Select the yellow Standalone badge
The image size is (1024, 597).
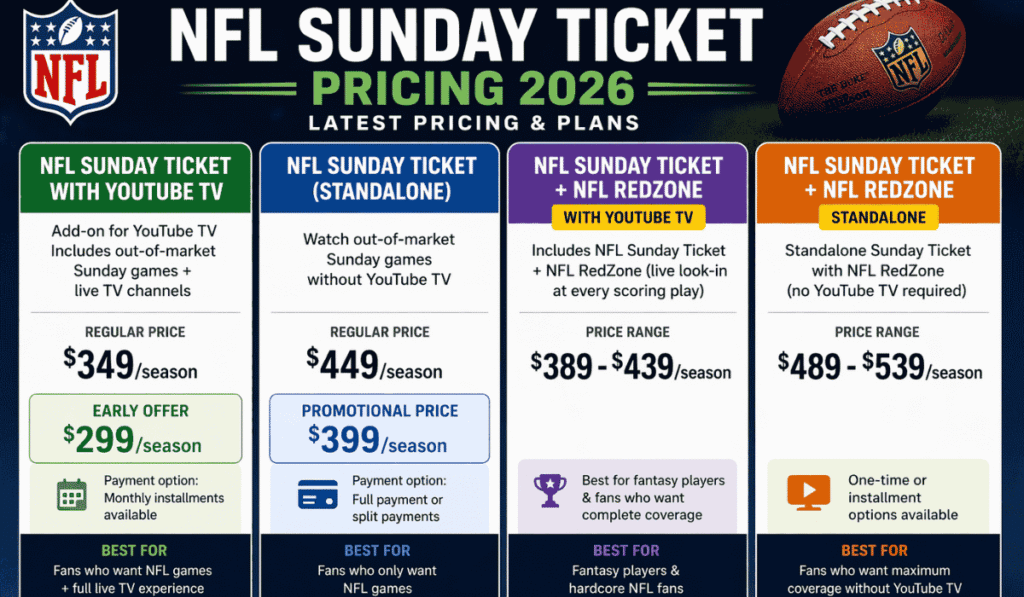click(877, 216)
